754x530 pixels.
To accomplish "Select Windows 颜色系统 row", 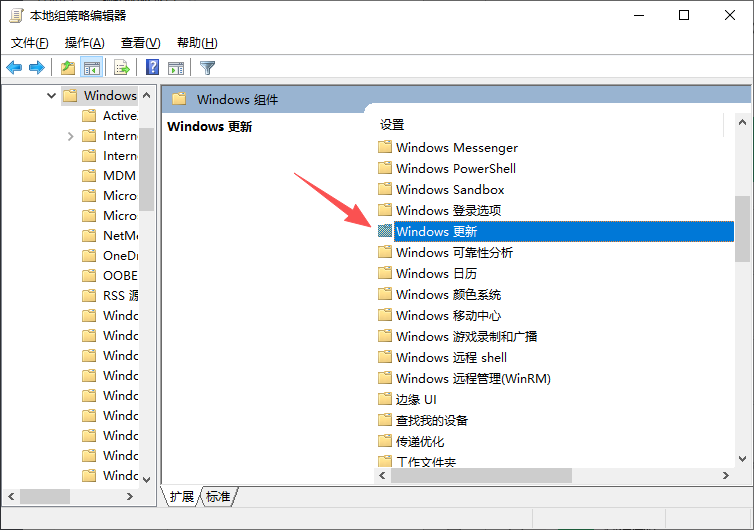I will tap(449, 294).
